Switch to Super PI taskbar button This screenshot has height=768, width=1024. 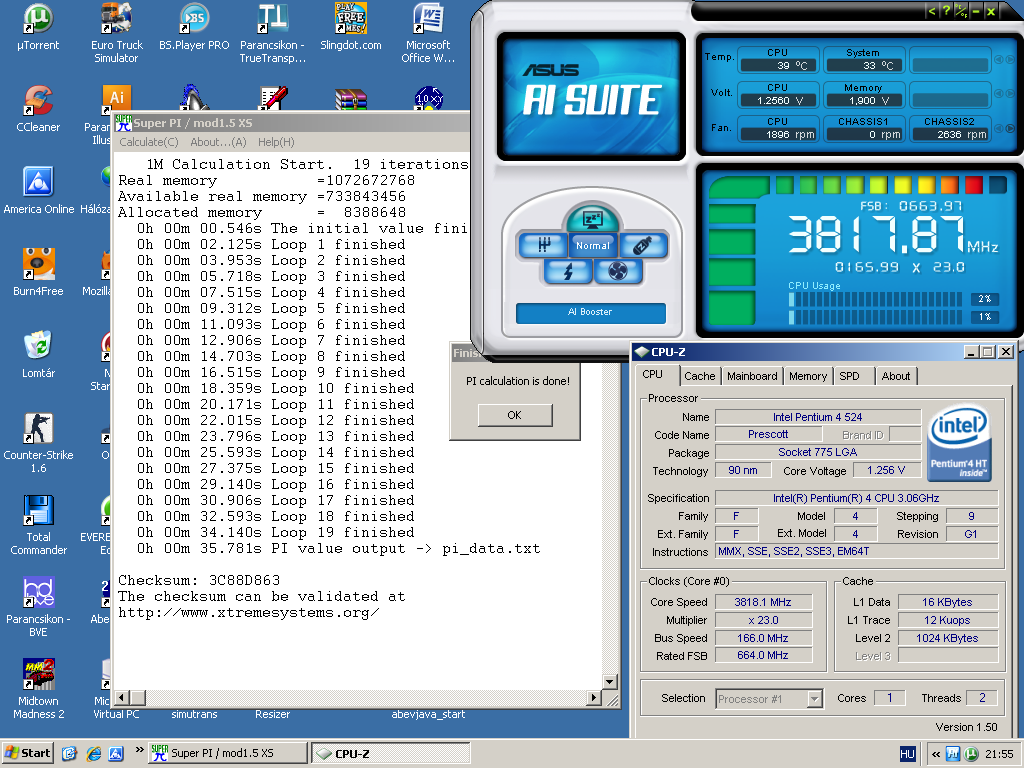(x=227, y=753)
